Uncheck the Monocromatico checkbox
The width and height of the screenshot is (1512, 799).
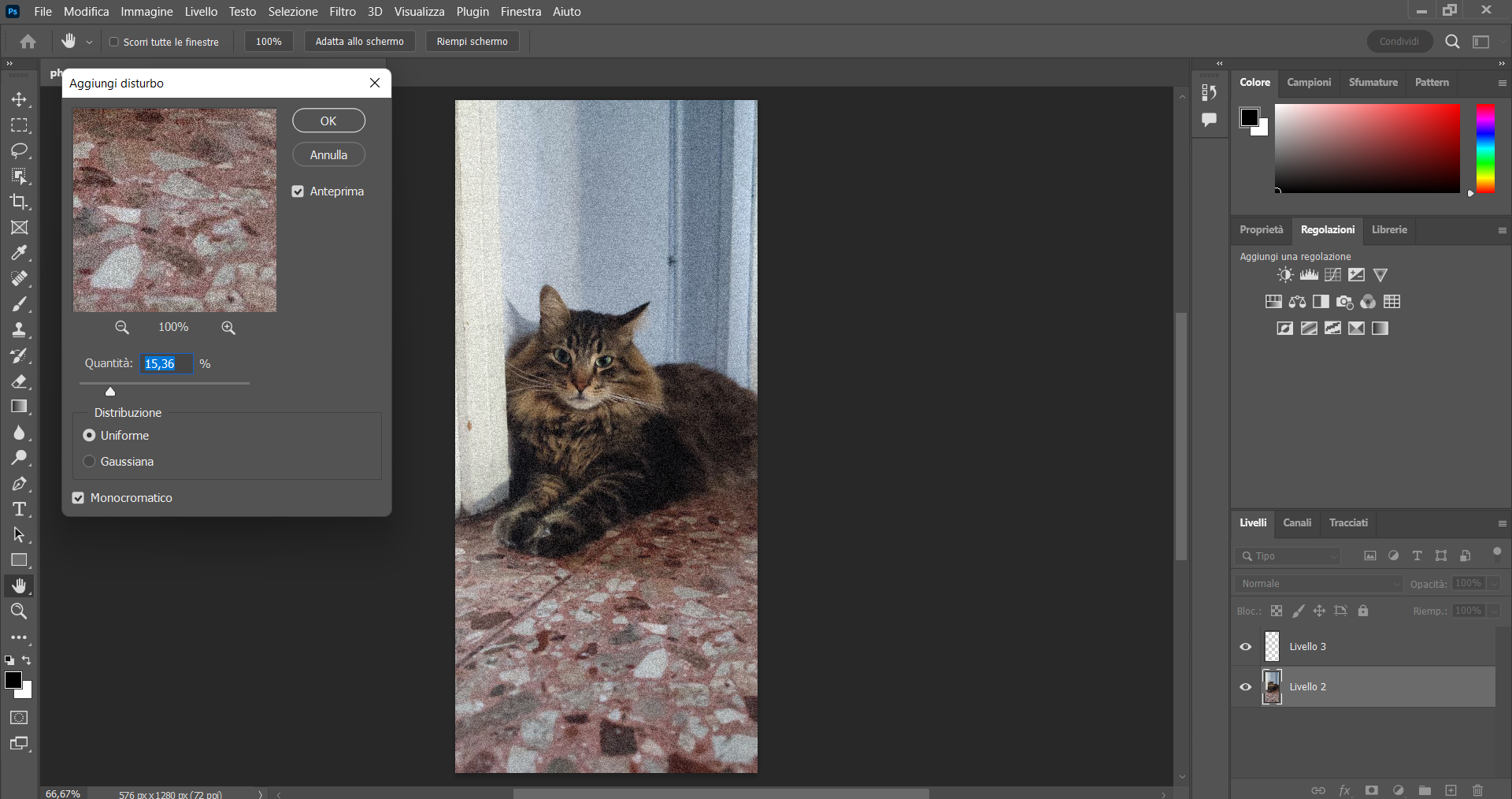tap(77, 497)
